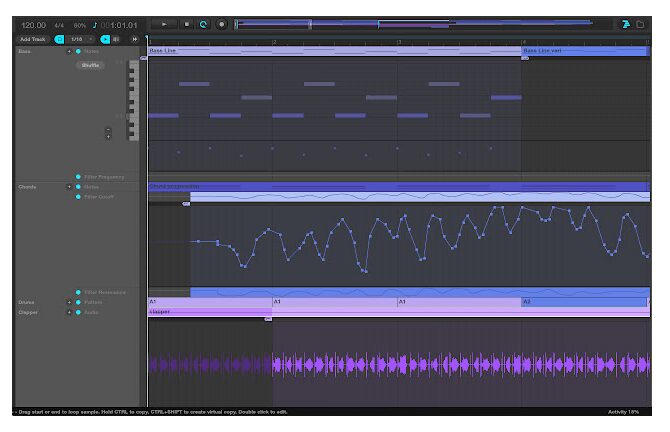Expand the Chords track plus button
This screenshot has height=432, width=670.
coord(69,187)
